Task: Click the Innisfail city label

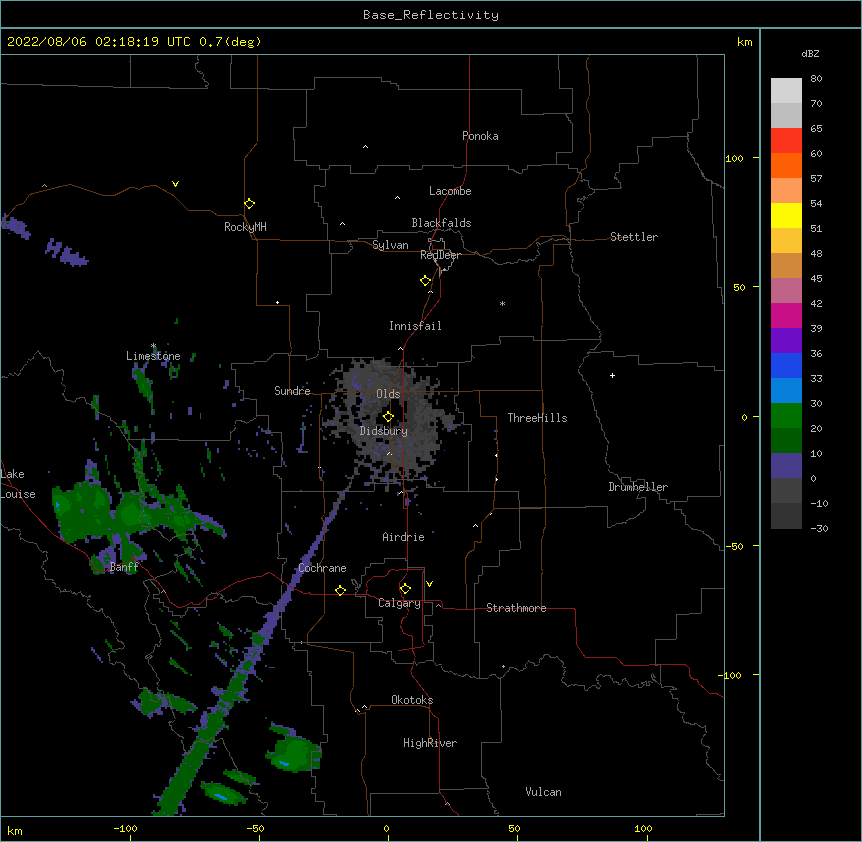Action: coord(415,326)
